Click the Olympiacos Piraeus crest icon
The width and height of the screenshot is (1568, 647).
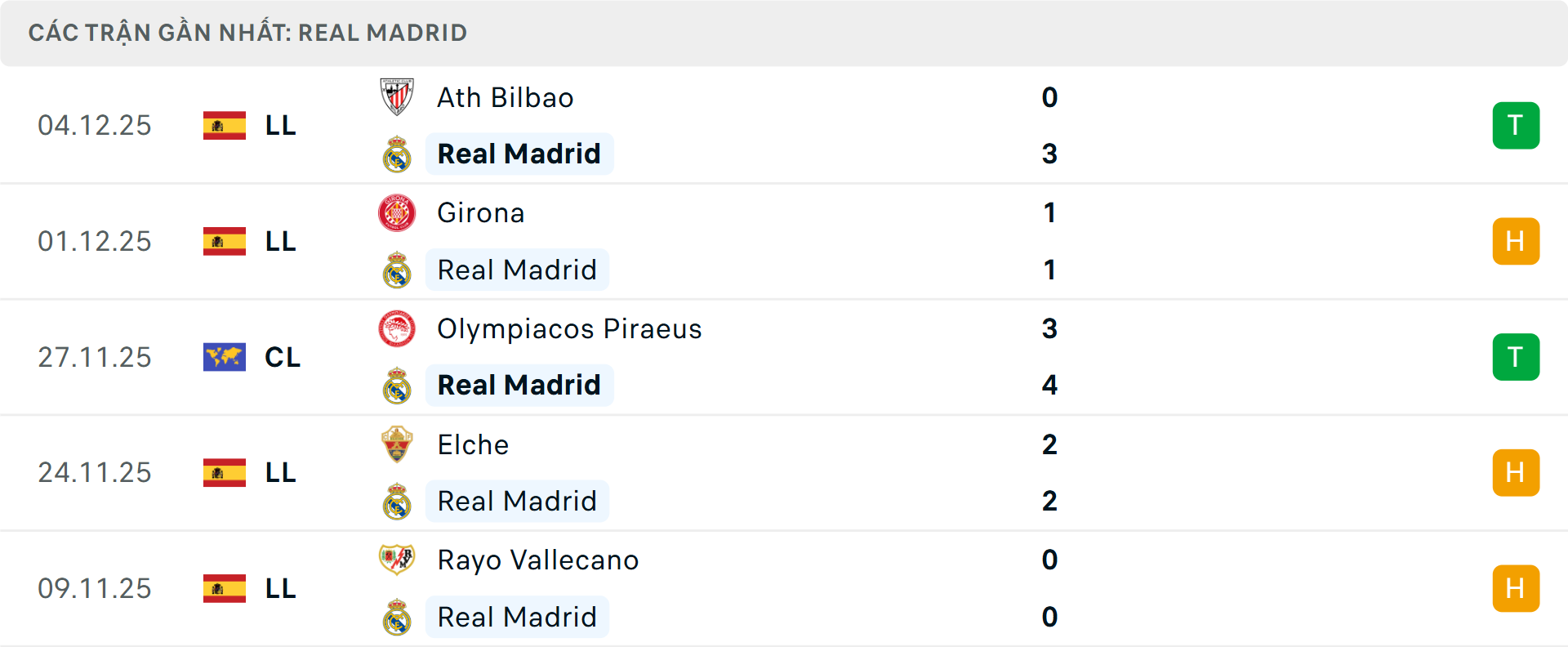pos(397,329)
